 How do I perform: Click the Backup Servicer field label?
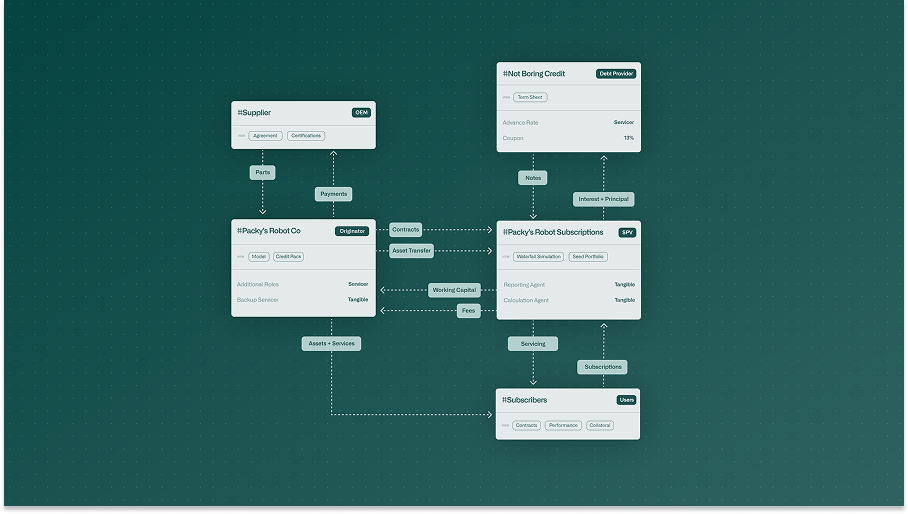click(258, 300)
